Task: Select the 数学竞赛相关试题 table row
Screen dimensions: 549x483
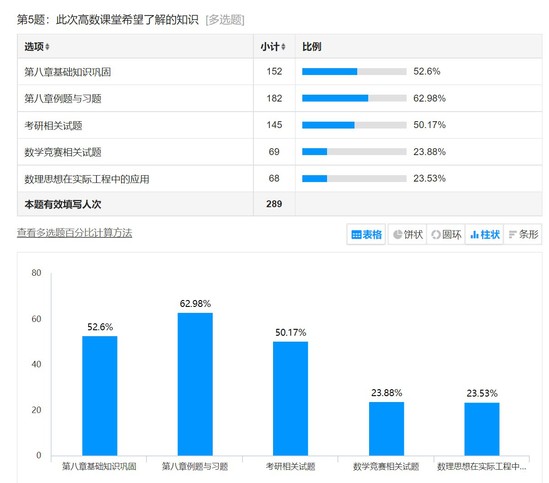Action: click(280, 152)
